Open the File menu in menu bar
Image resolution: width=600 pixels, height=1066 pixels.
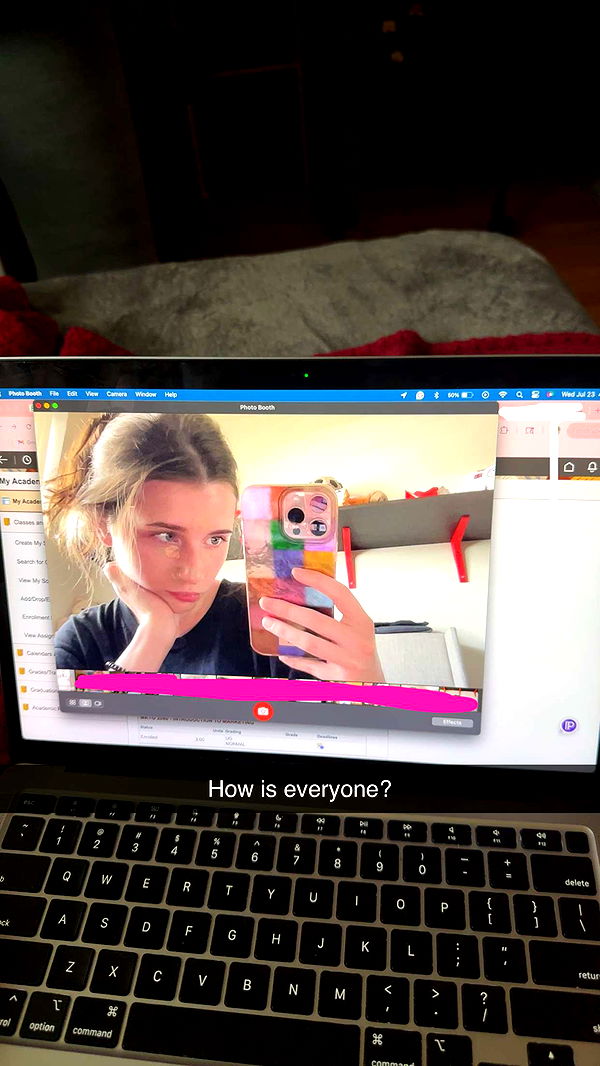54,394
